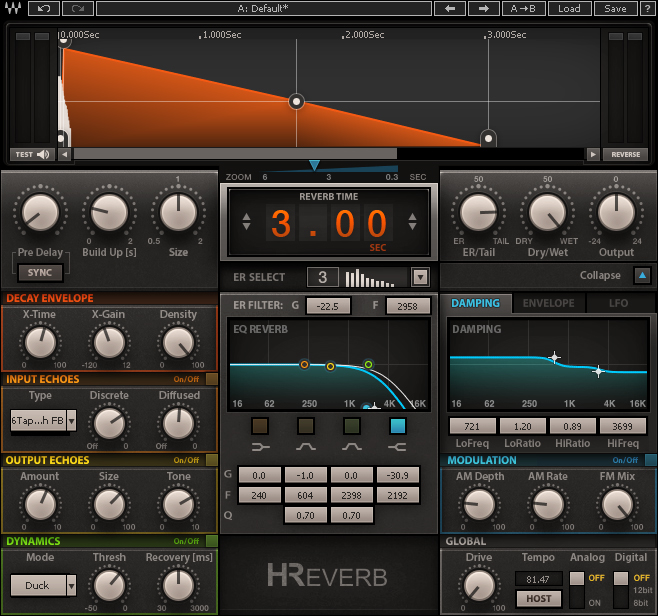Click right reverb time stepper arrows
The height and width of the screenshot is (616, 658).
[x=413, y=221]
